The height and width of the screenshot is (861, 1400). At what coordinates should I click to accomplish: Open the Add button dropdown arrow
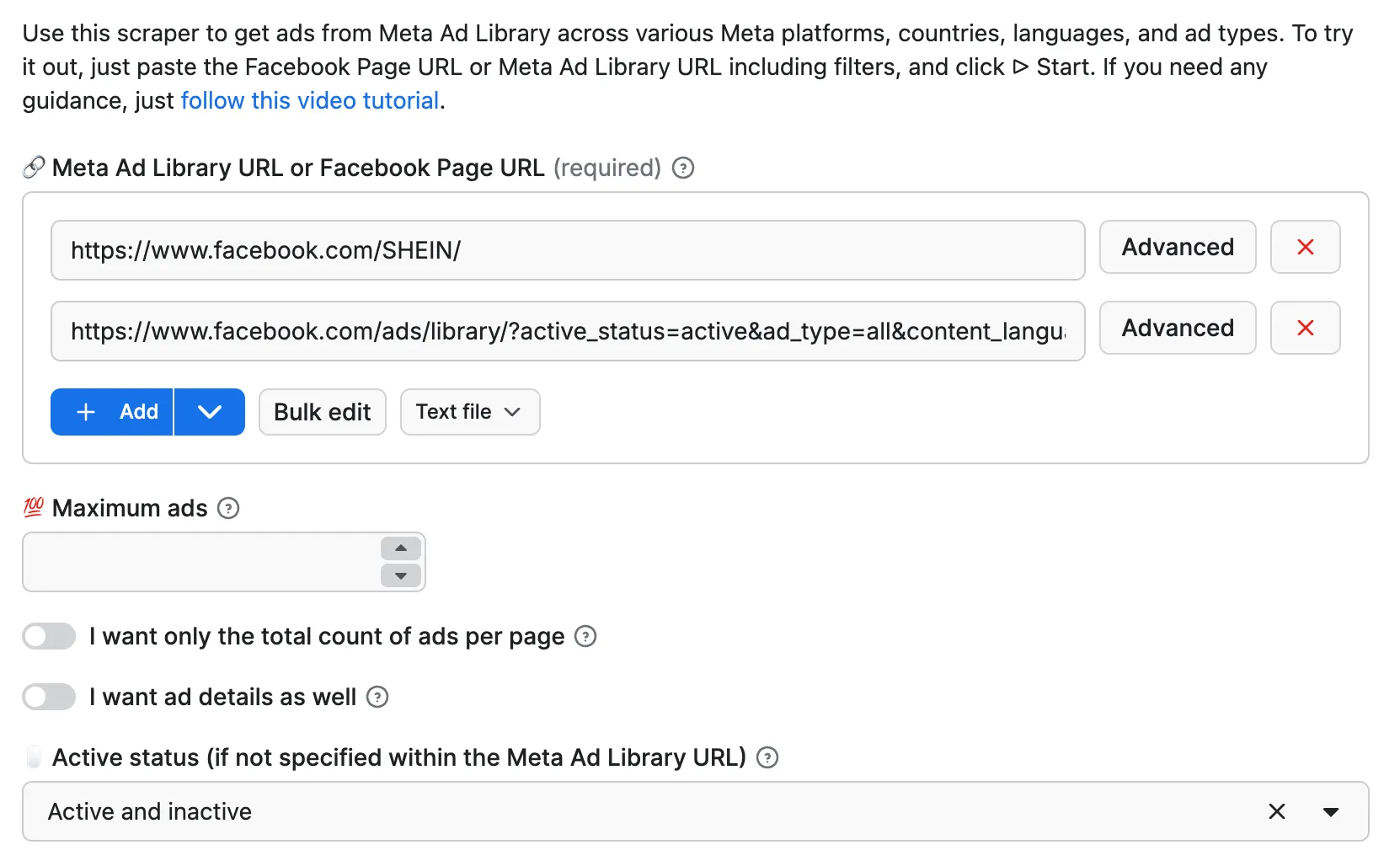(x=210, y=412)
